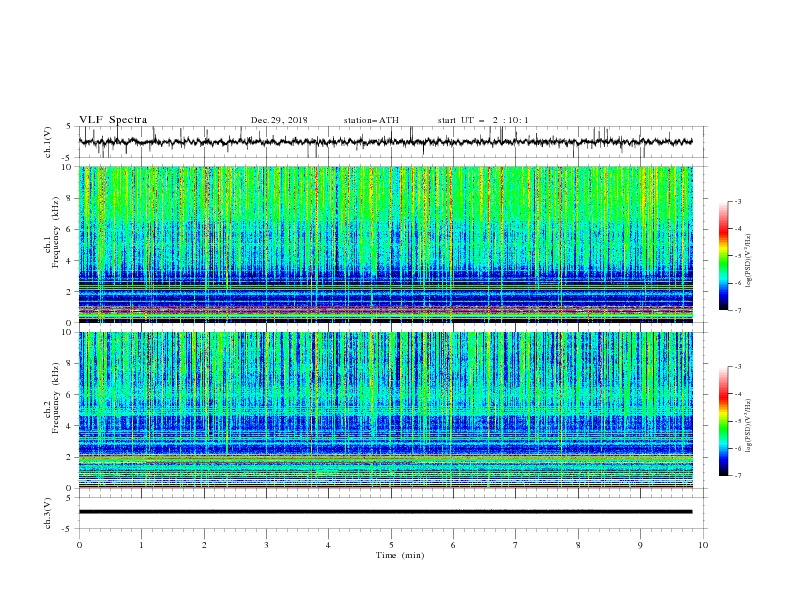792x612 pixels.
Task: Click the ch.1 spectrogram panel
Action: tap(385, 244)
